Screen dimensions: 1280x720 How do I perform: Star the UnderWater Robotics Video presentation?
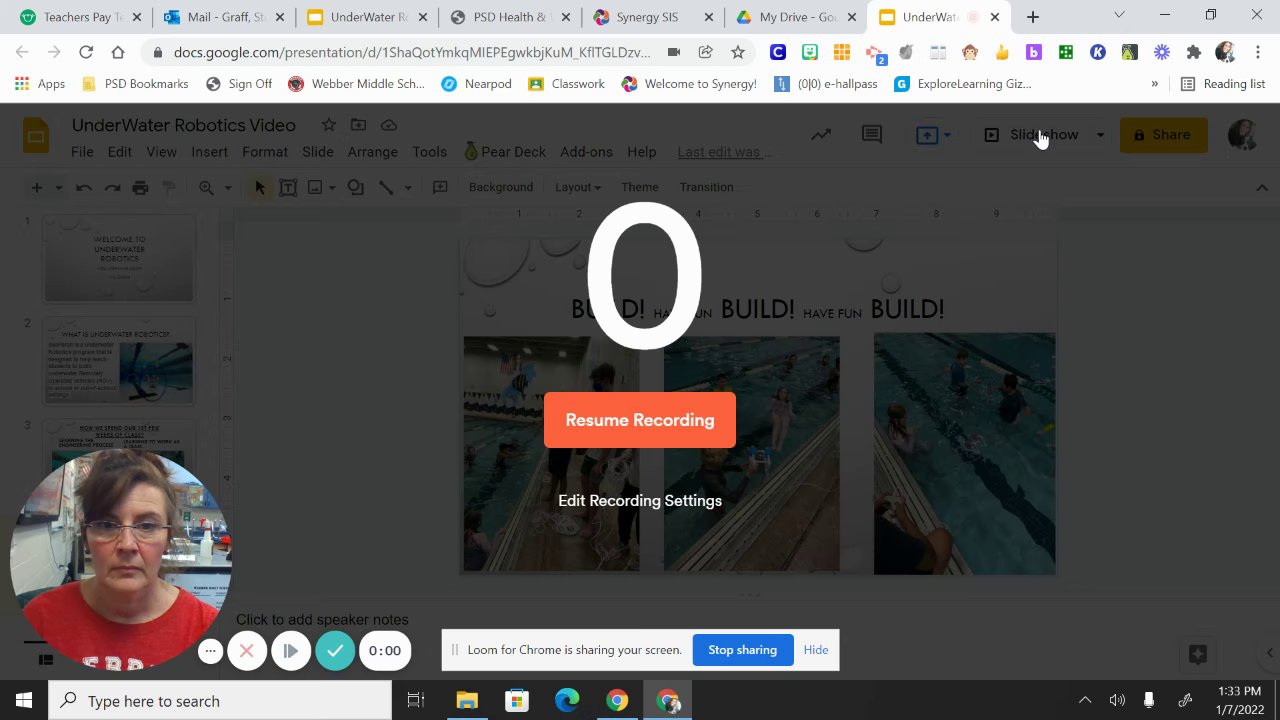tap(328, 125)
